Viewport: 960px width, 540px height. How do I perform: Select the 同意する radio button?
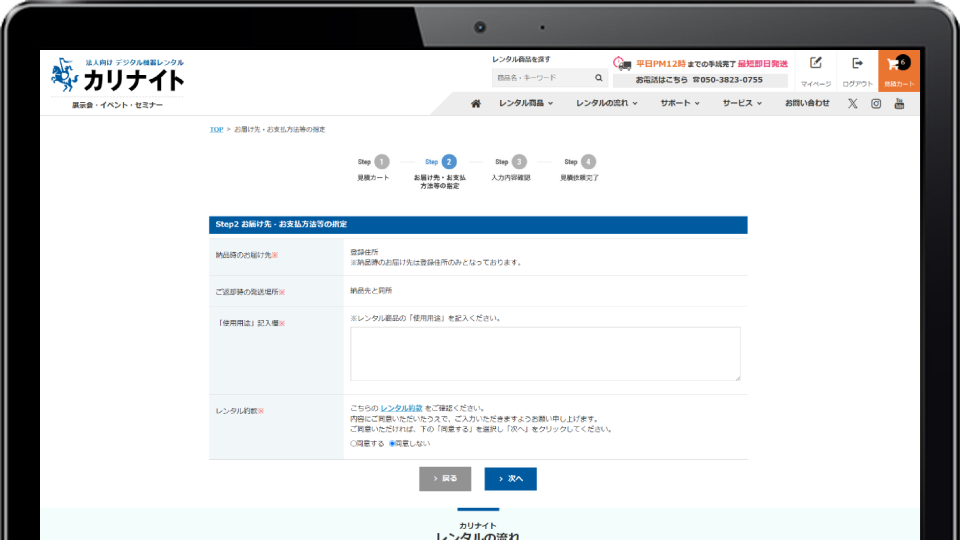tap(353, 443)
